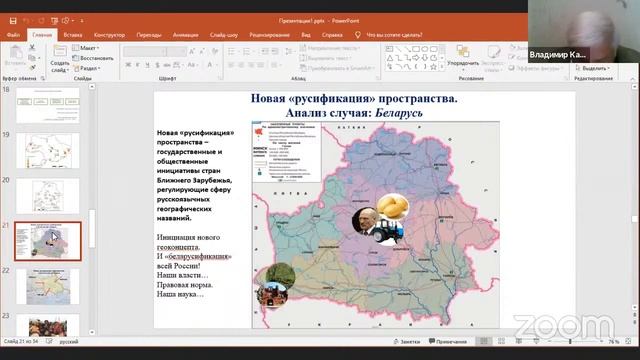This screenshot has height=360, width=640.
Task: Collapse the ribbon with the chevron
Action: coord(633,78)
